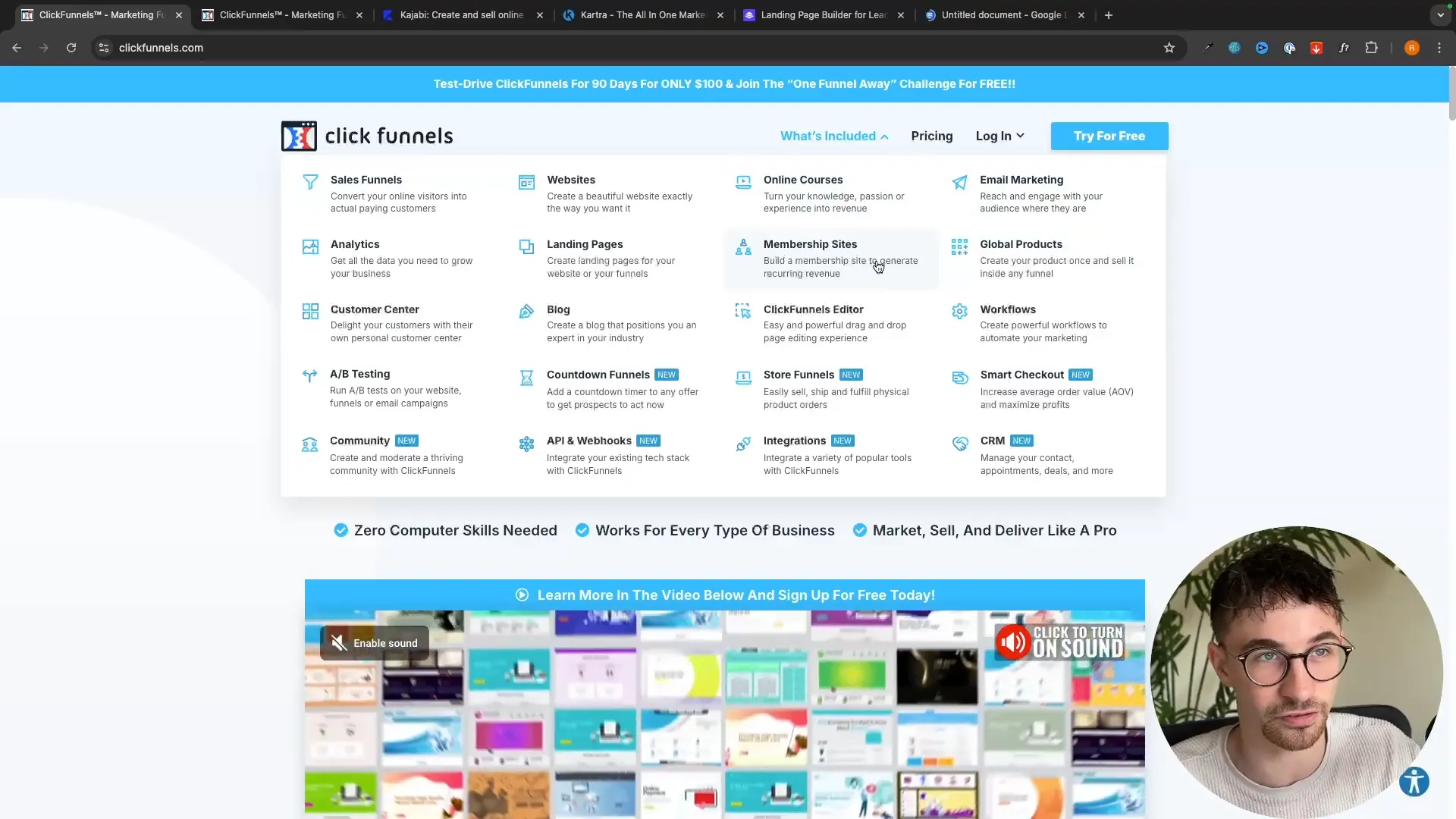Screen dimensions: 1456x819
Task: Click the ClickFunnels home logo
Action: point(366,135)
